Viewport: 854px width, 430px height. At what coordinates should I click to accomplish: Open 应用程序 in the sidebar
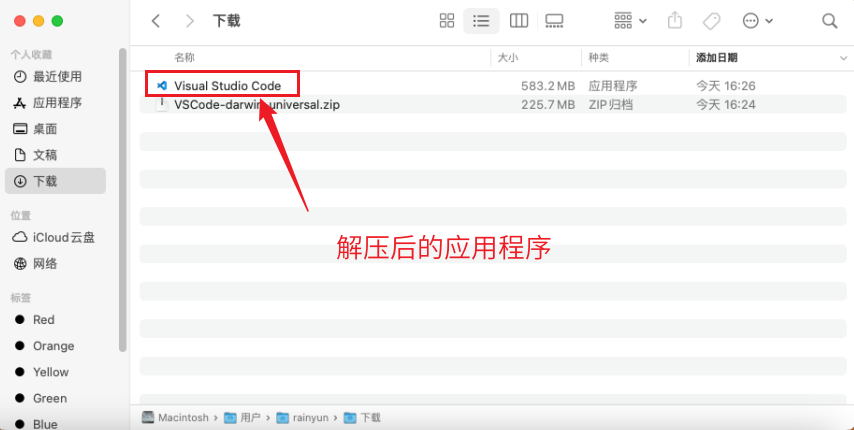point(57,103)
